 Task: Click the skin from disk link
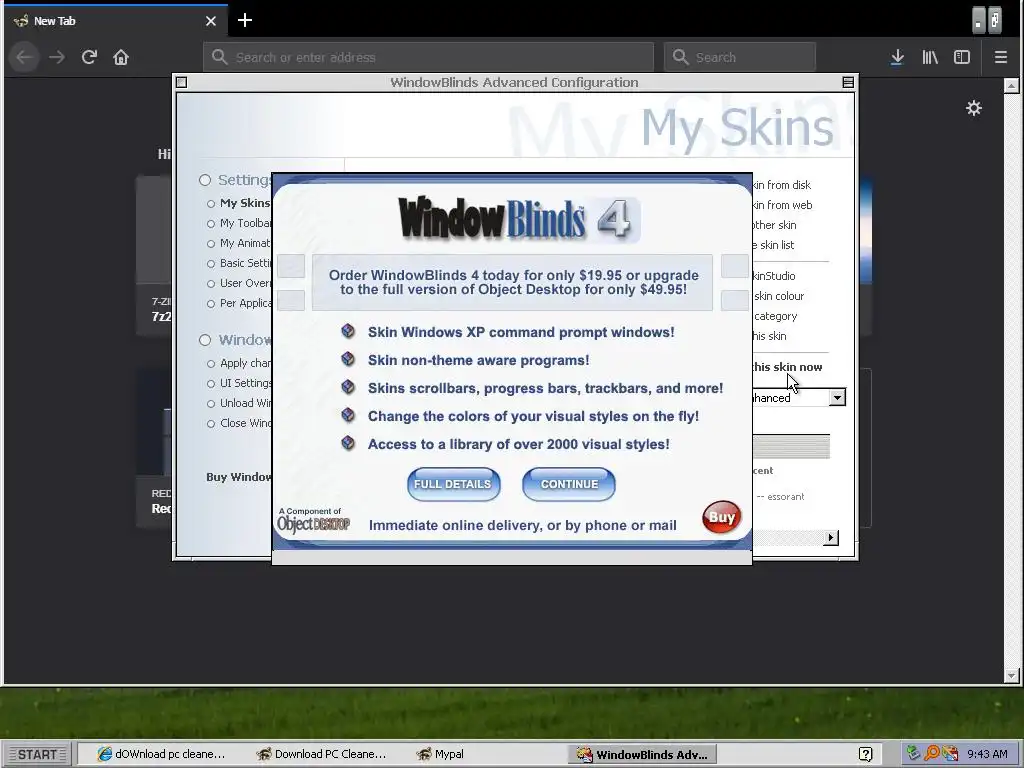tap(782, 185)
